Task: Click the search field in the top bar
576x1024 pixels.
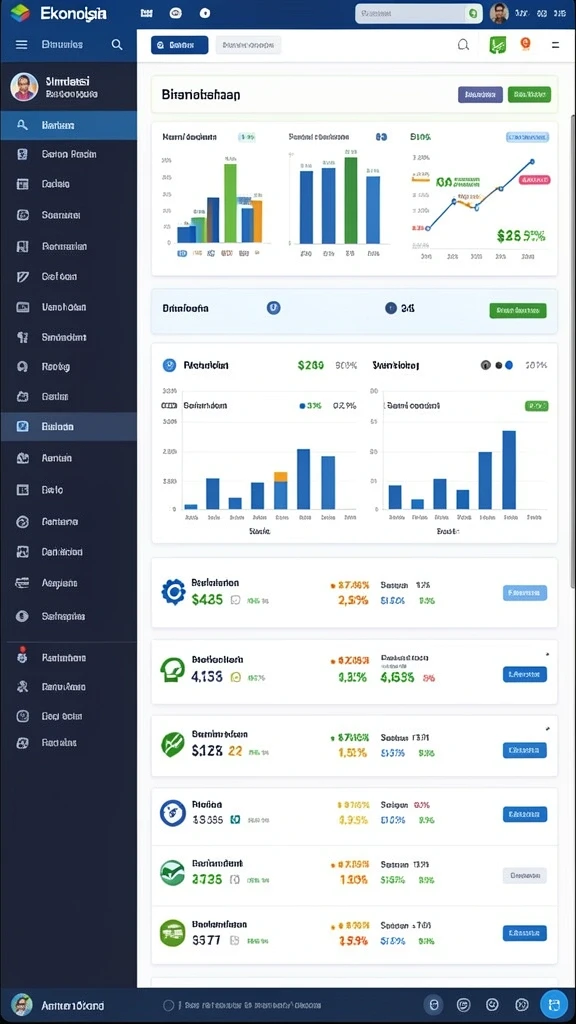Action: [x=417, y=14]
